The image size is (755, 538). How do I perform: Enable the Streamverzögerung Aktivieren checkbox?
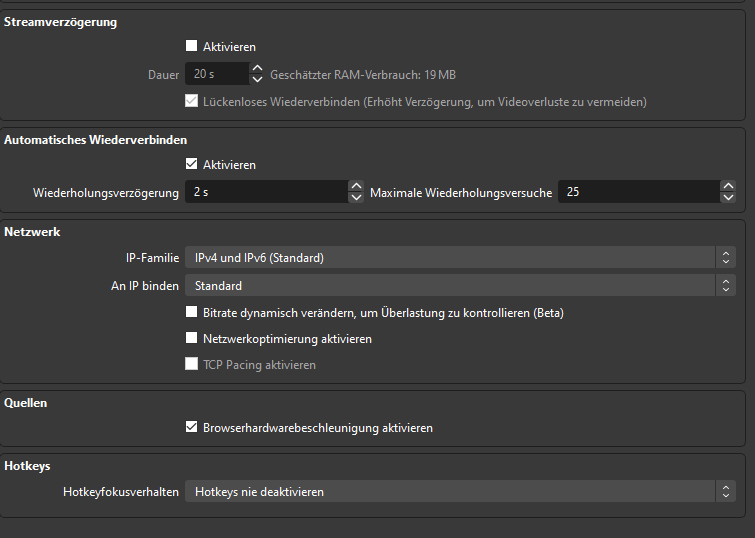[192, 46]
